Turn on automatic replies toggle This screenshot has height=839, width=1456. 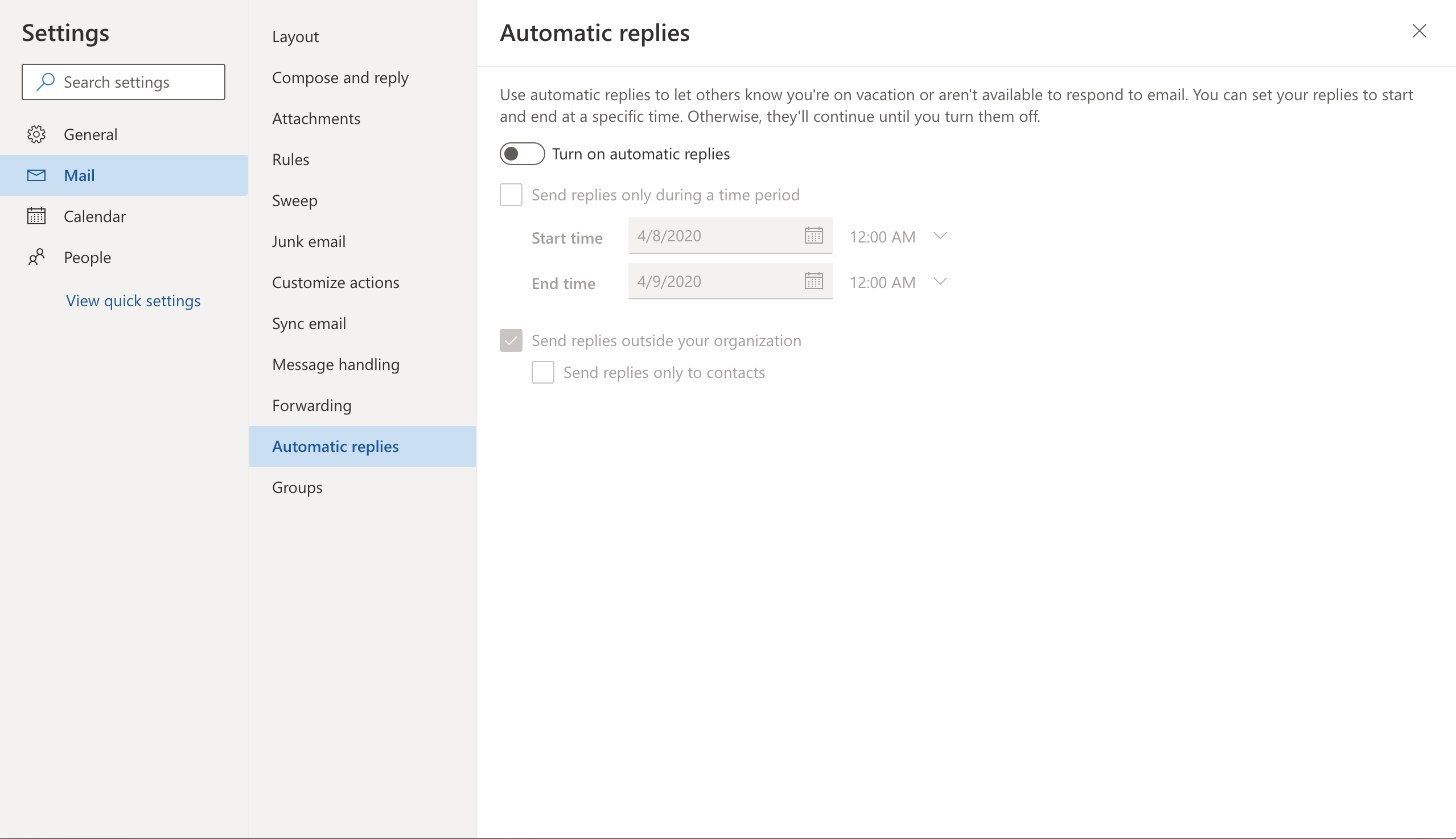click(522, 154)
